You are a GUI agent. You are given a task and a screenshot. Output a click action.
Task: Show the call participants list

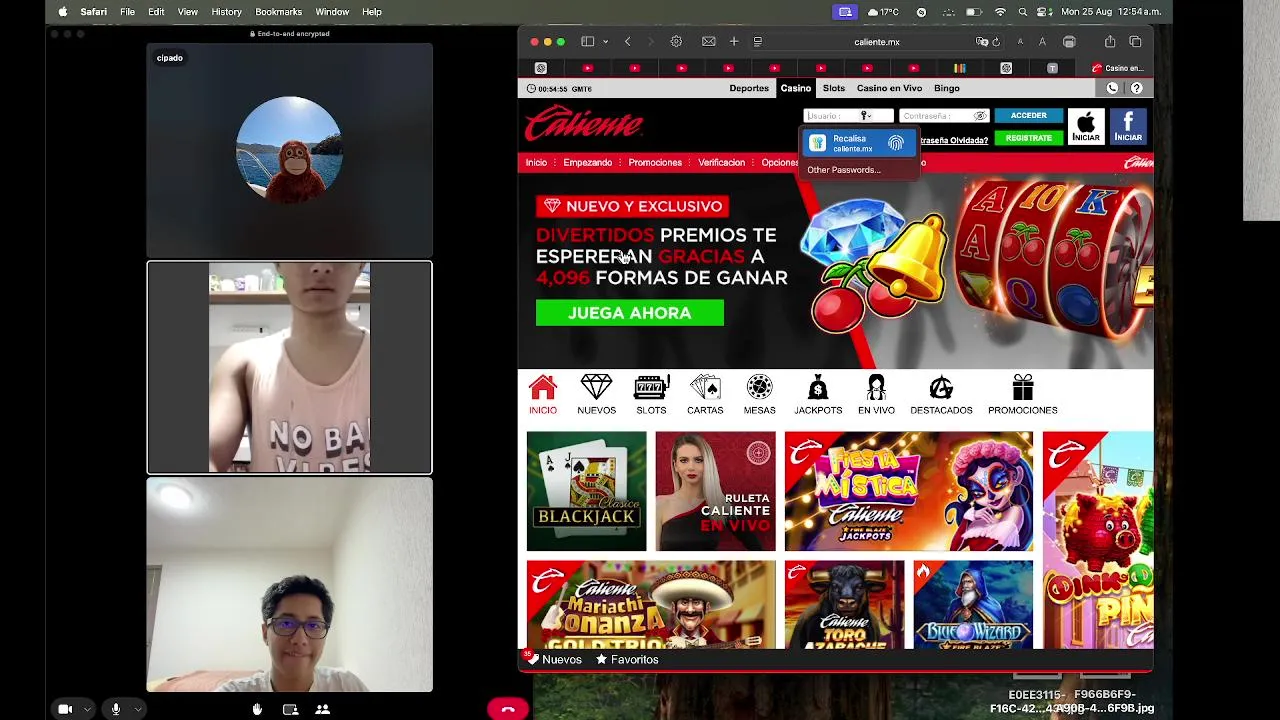click(x=323, y=709)
